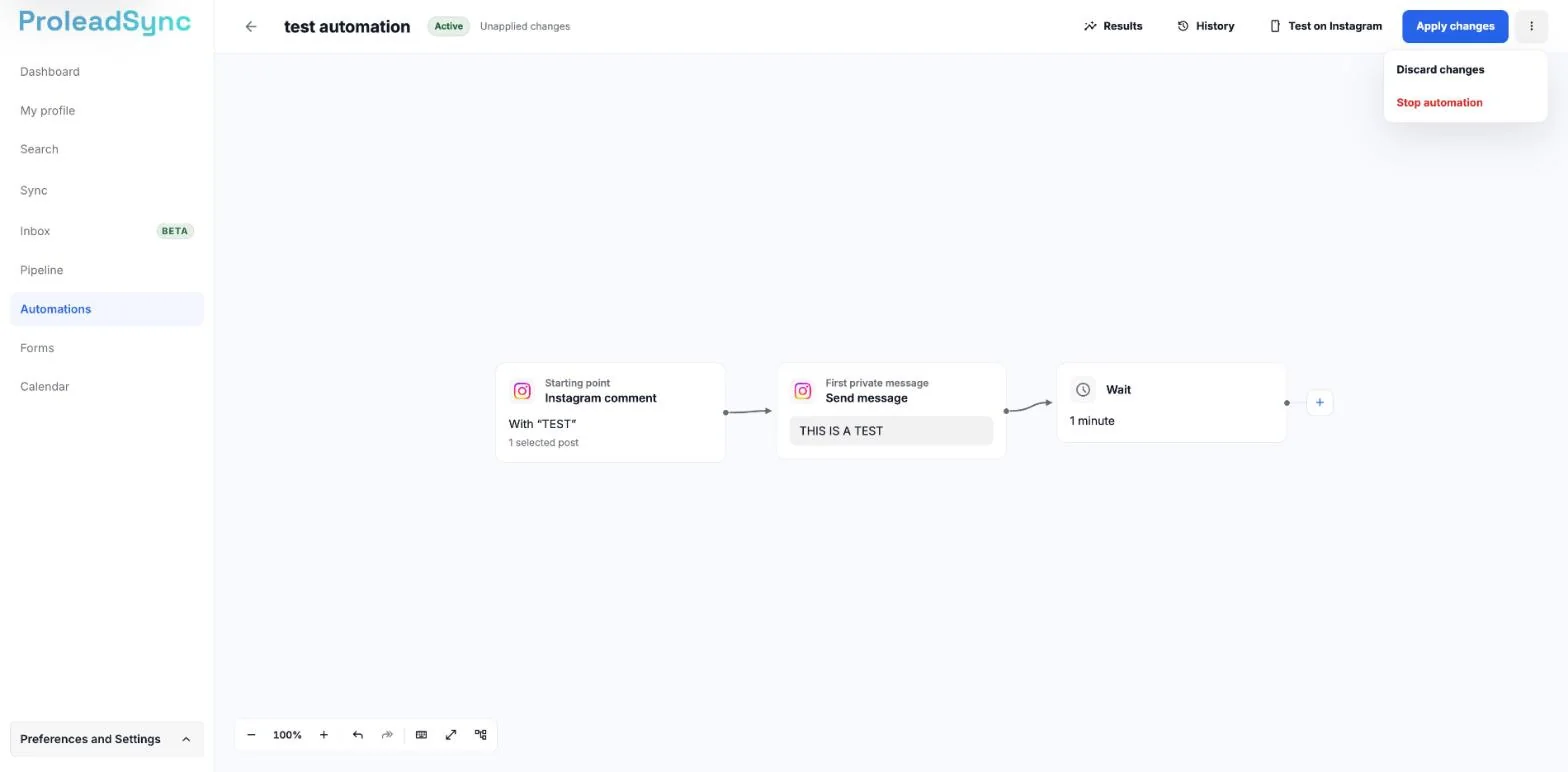This screenshot has width=1568, height=772.
Task: Select Stop automation in the menu
Action: click(x=1465, y=103)
